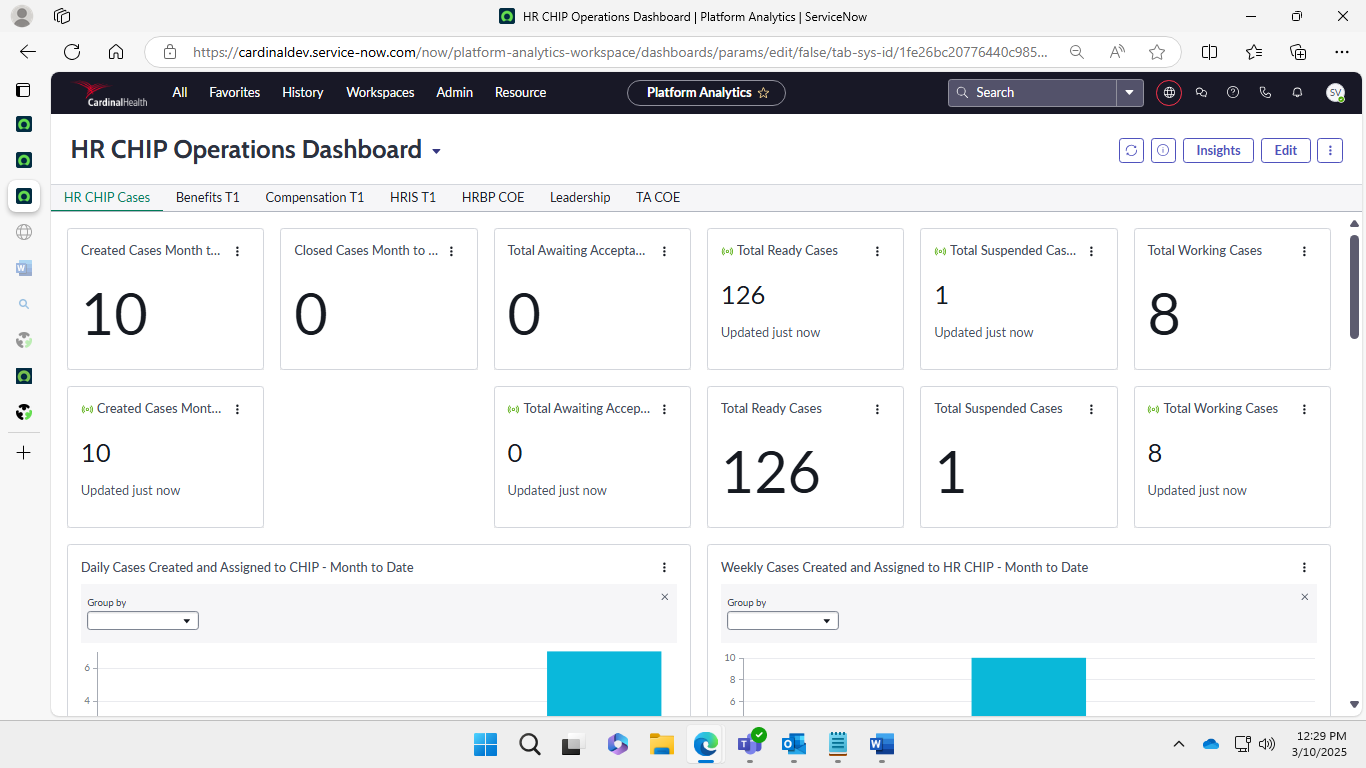This screenshot has width=1366, height=768.
Task: Open Workspaces menu
Action: [380, 92]
